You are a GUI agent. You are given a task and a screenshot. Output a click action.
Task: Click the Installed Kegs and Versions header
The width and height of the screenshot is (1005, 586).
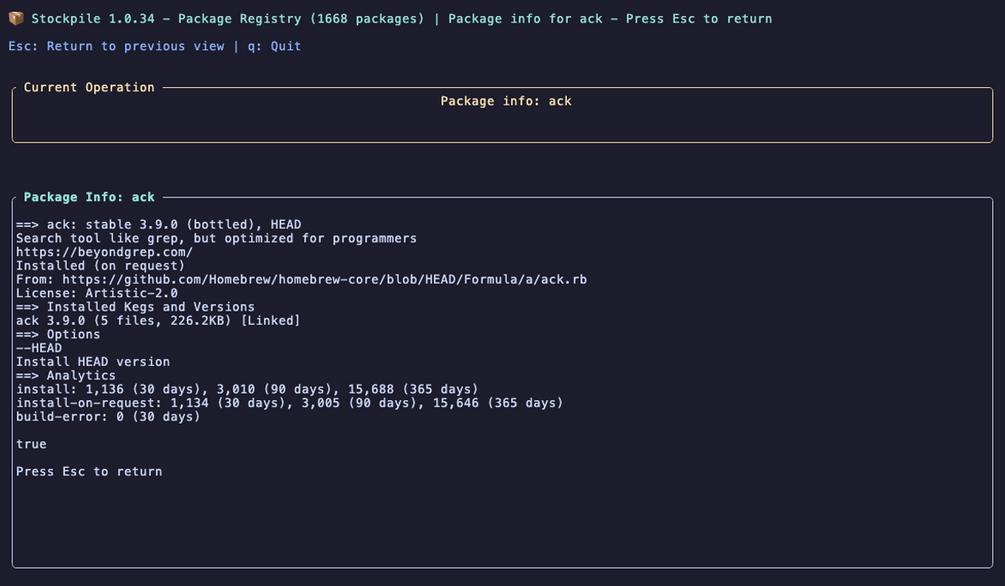(135, 307)
